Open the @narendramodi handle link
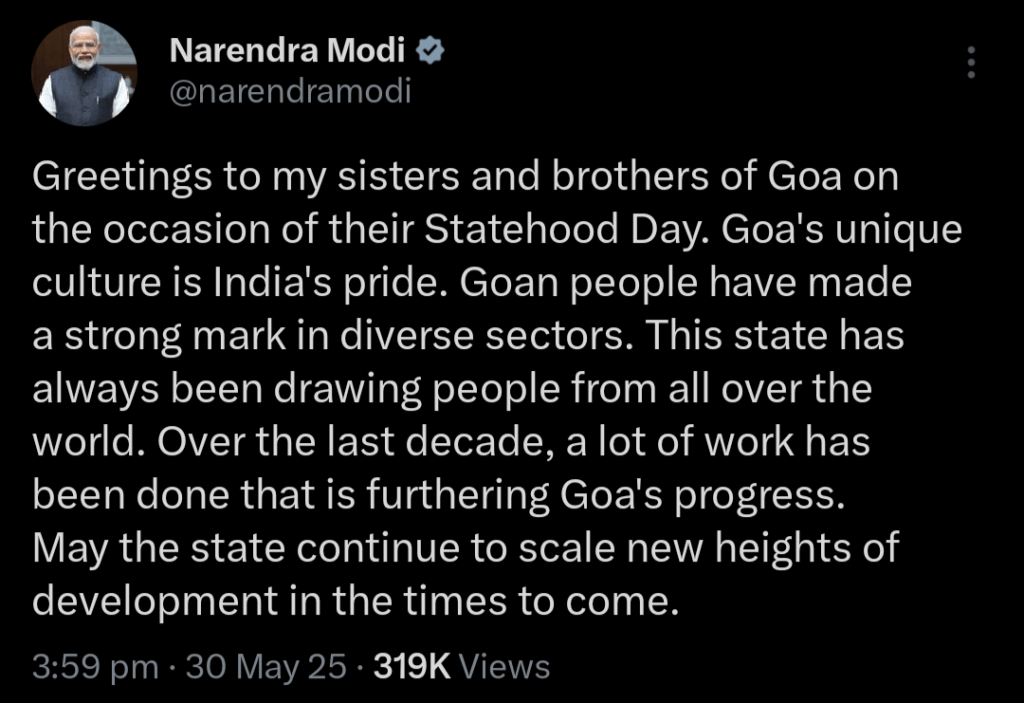The width and height of the screenshot is (1024, 703). click(291, 91)
